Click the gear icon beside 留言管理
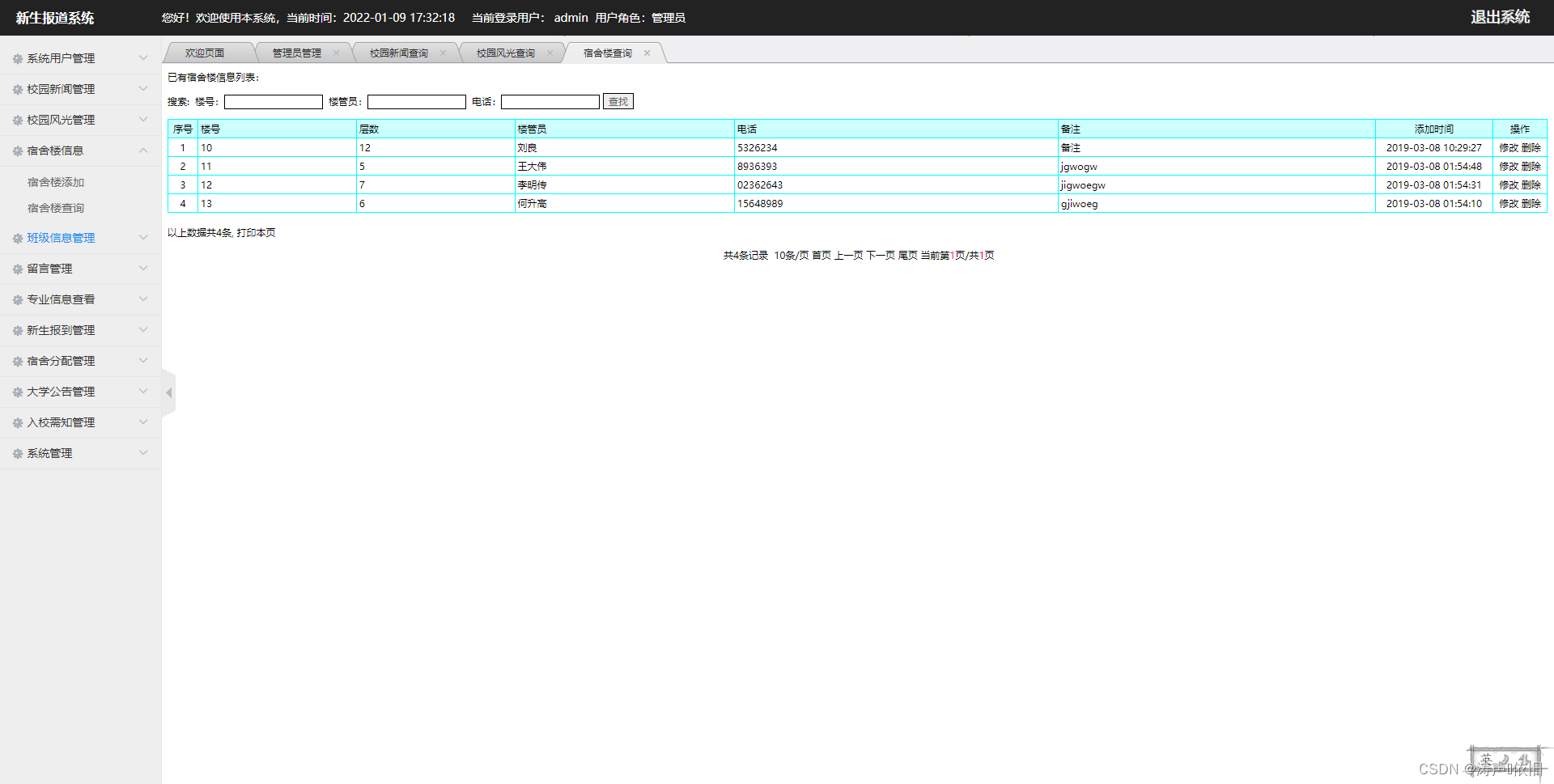The image size is (1554, 784). [17, 269]
